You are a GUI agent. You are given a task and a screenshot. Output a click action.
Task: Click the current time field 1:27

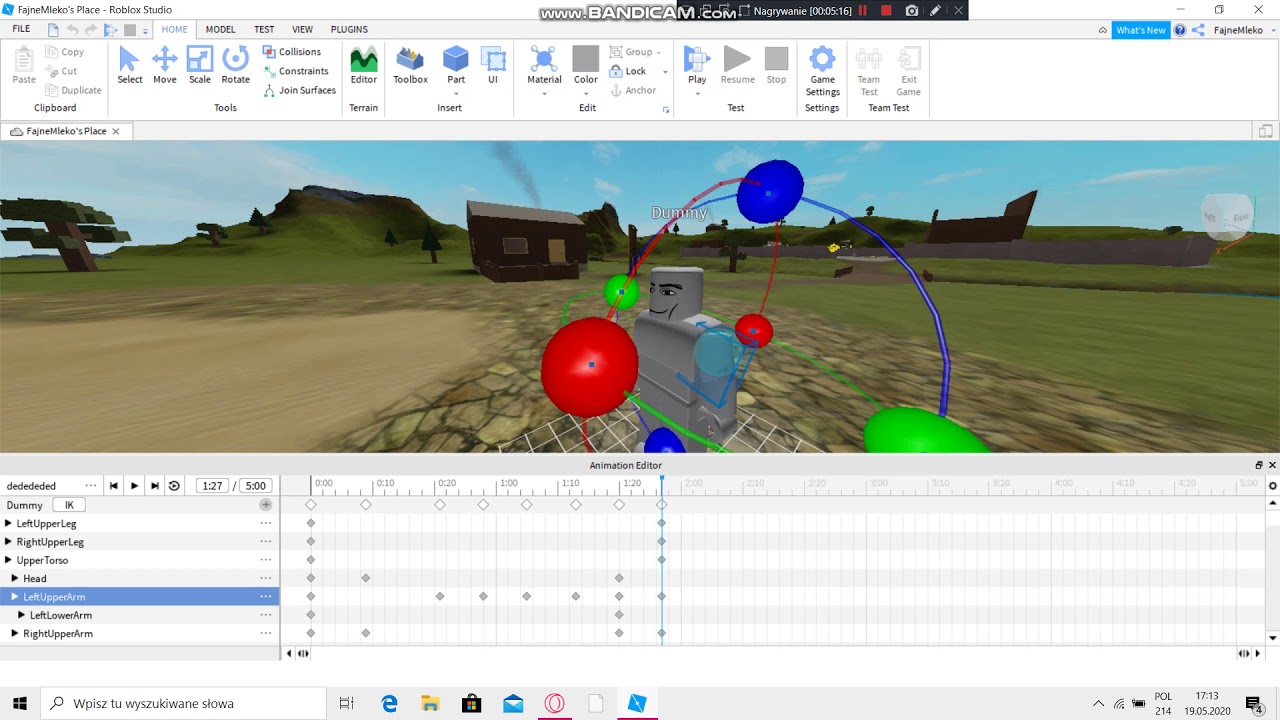(x=212, y=486)
